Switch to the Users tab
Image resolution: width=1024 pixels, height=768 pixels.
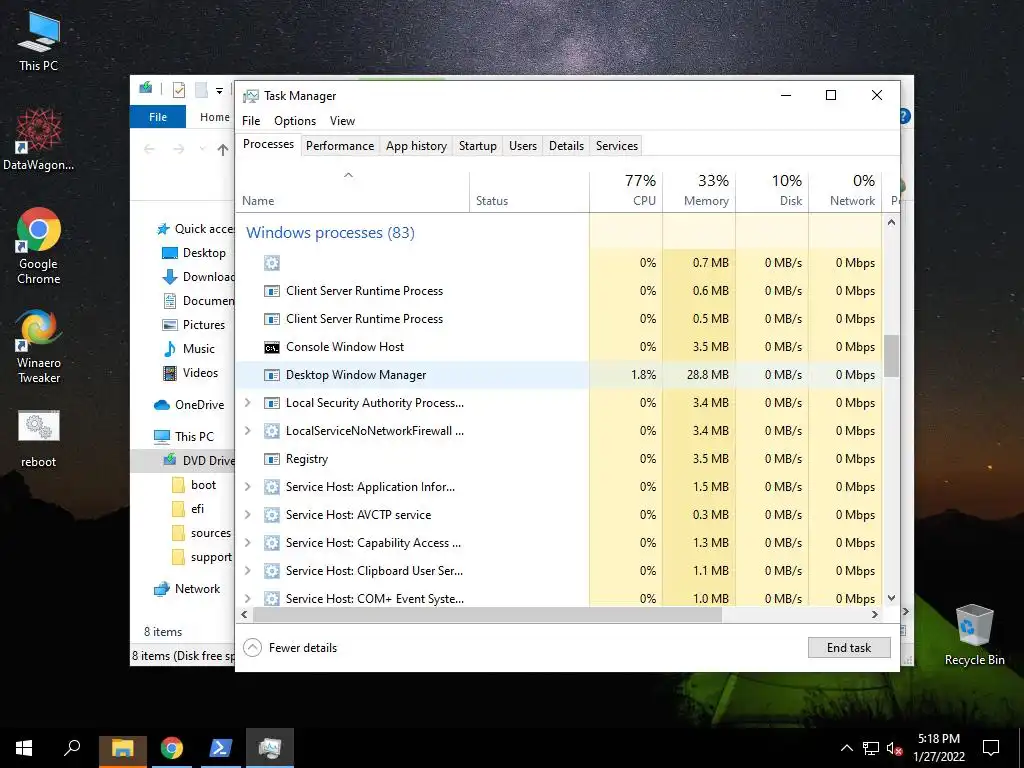[x=522, y=146]
